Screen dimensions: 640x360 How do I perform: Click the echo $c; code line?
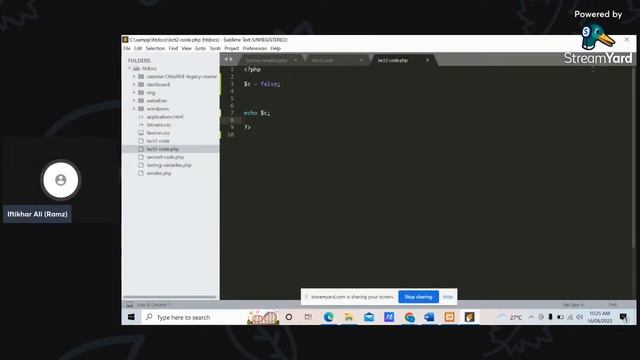pos(257,113)
